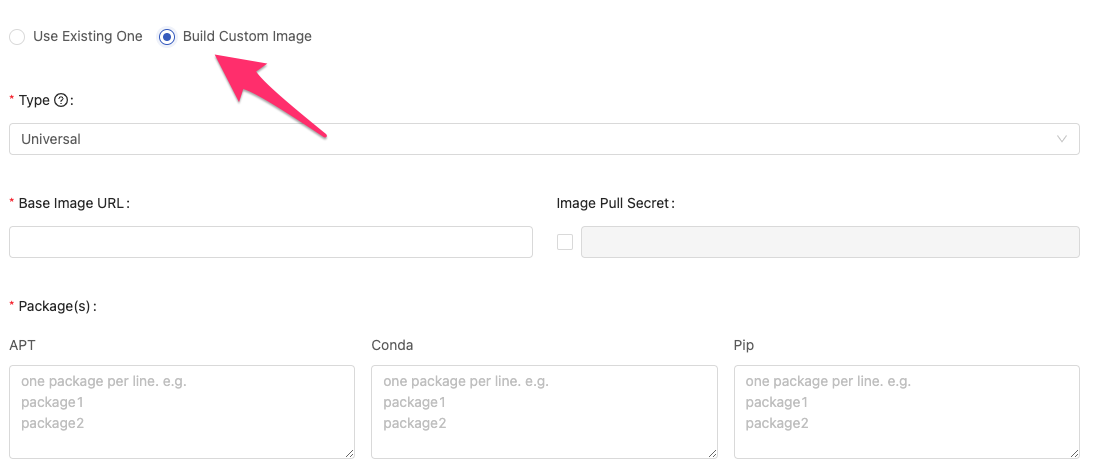This screenshot has width=1101, height=471.
Task: Click the Type field label
Action: [34, 100]
